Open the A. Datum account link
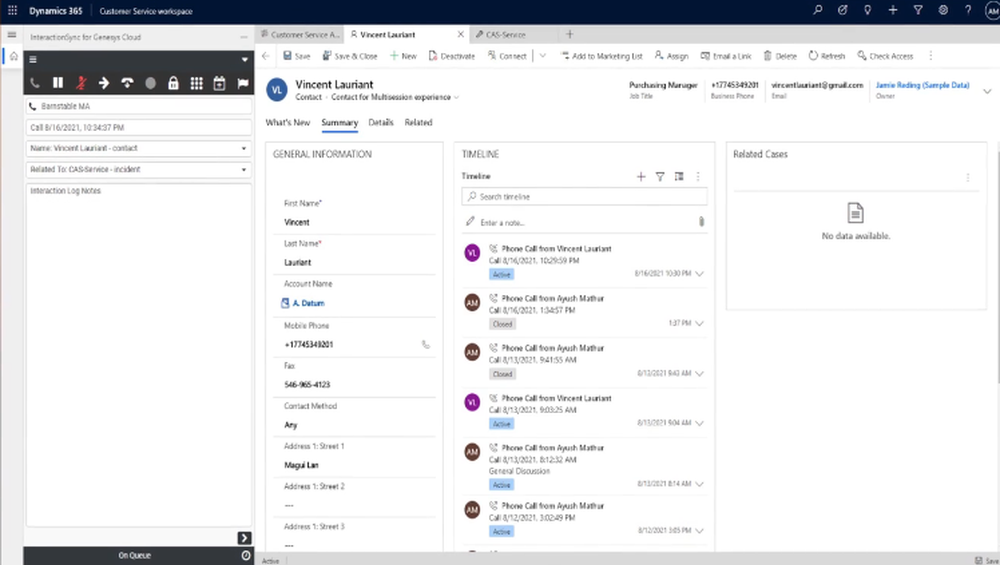 pos(309,303)
